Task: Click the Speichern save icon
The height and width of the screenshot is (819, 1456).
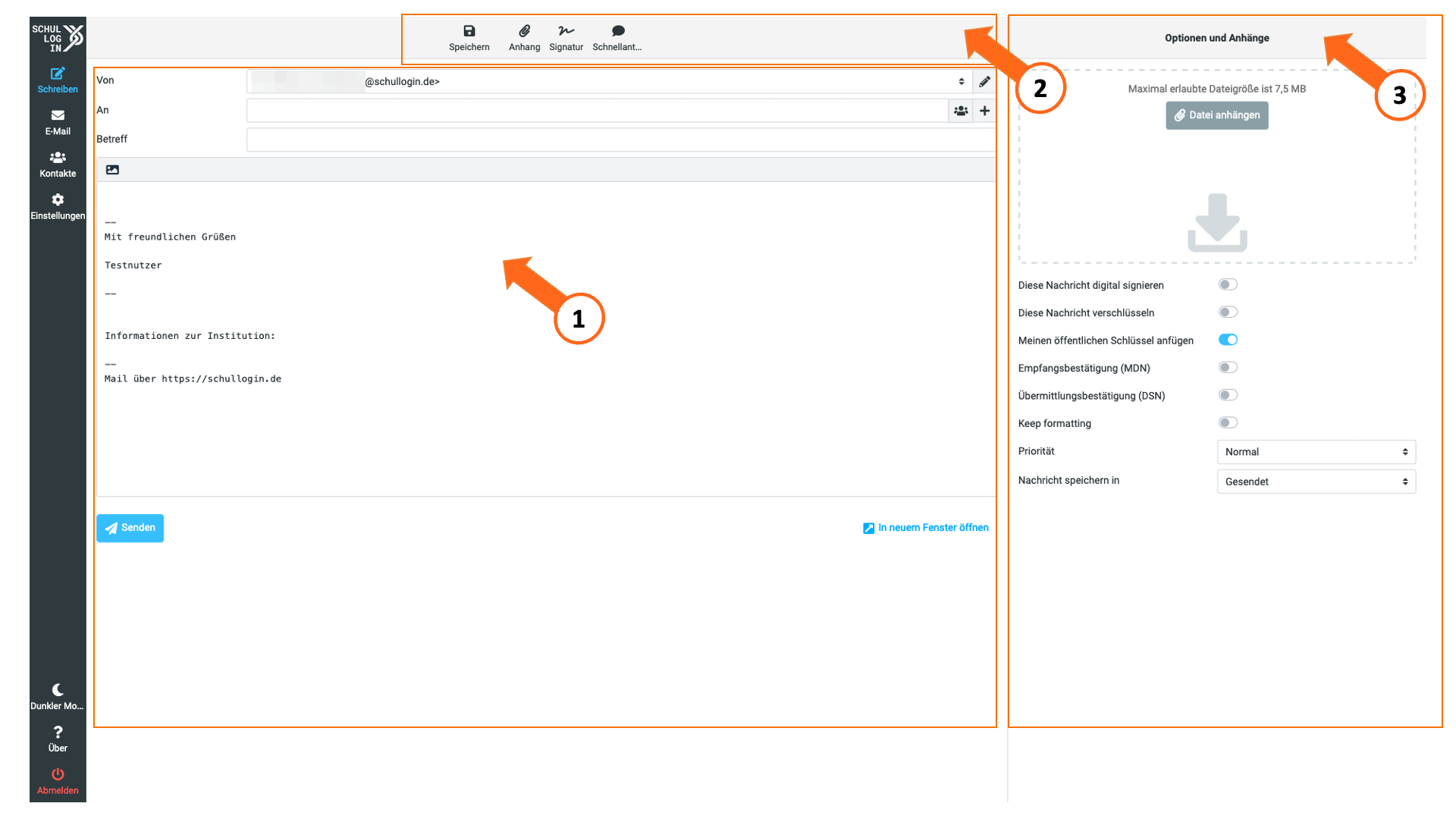Action: click(469, 31)
